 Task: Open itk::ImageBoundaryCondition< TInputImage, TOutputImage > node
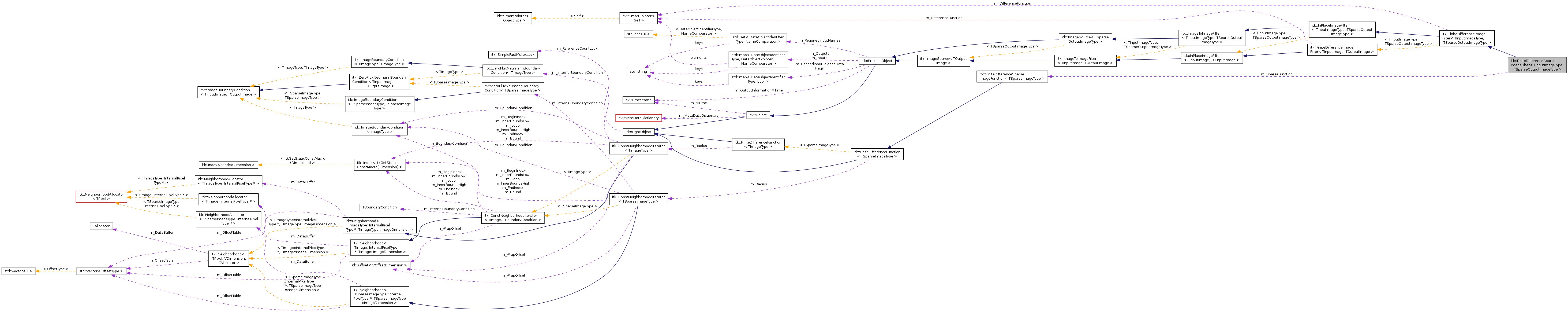(229, 92)
